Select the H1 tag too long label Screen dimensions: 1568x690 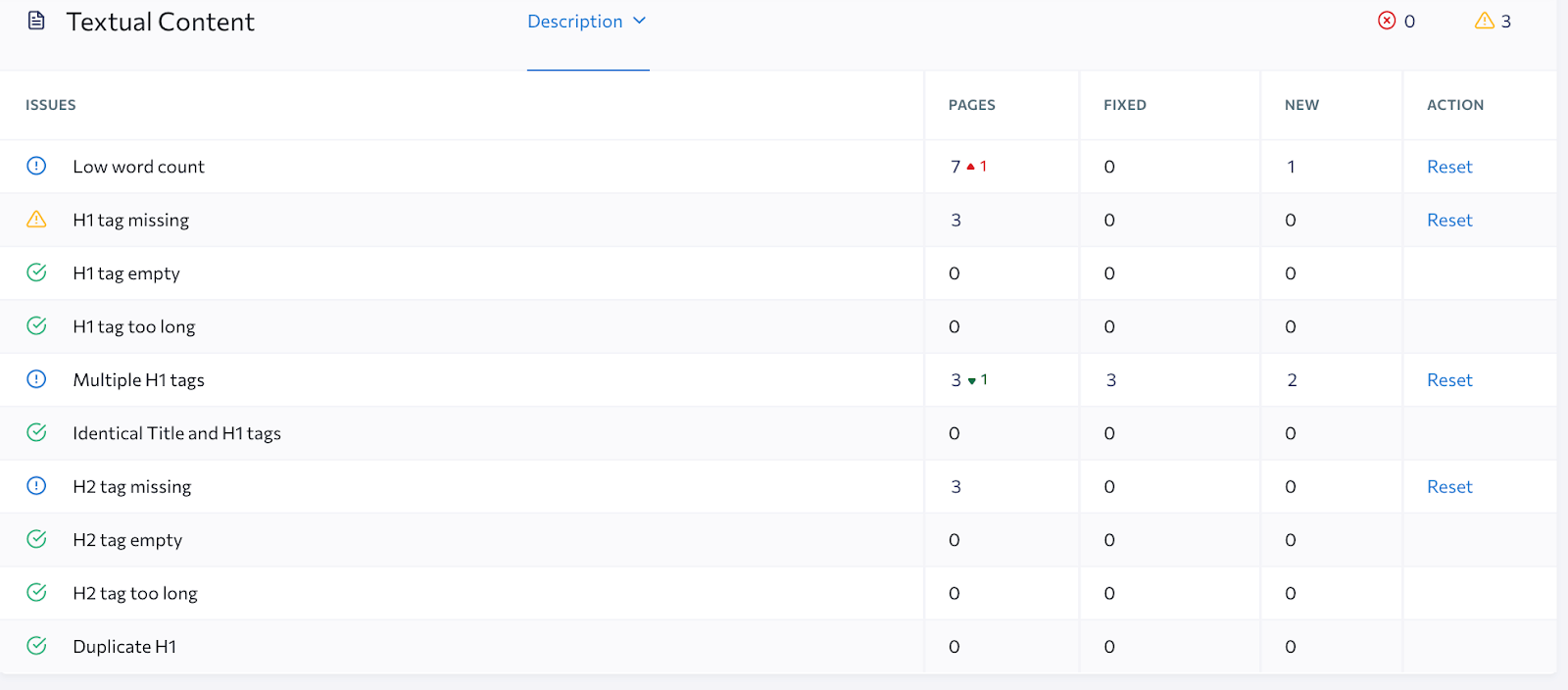[x=134, y=326]
